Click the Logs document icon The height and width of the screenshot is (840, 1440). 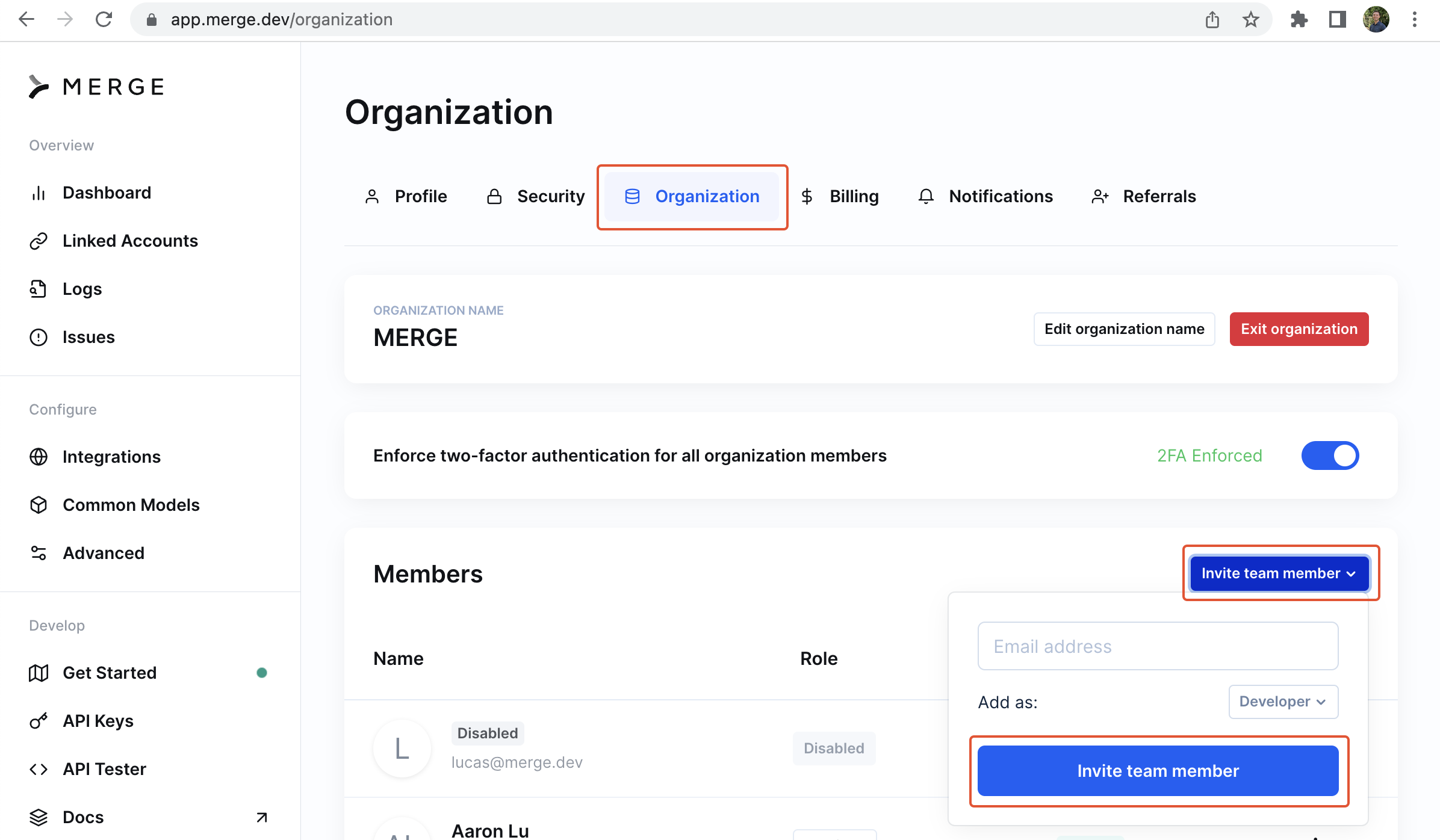(39, 289)
